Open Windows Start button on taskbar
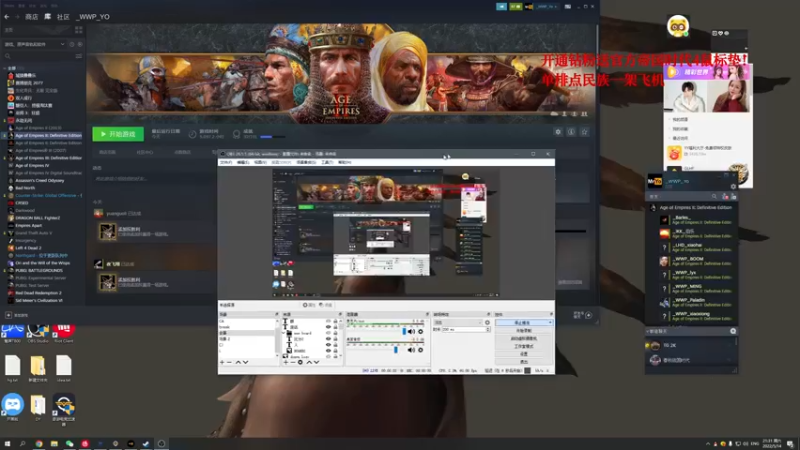The width and height of the screenshot is (800, 450). click(x=7, y=444)
